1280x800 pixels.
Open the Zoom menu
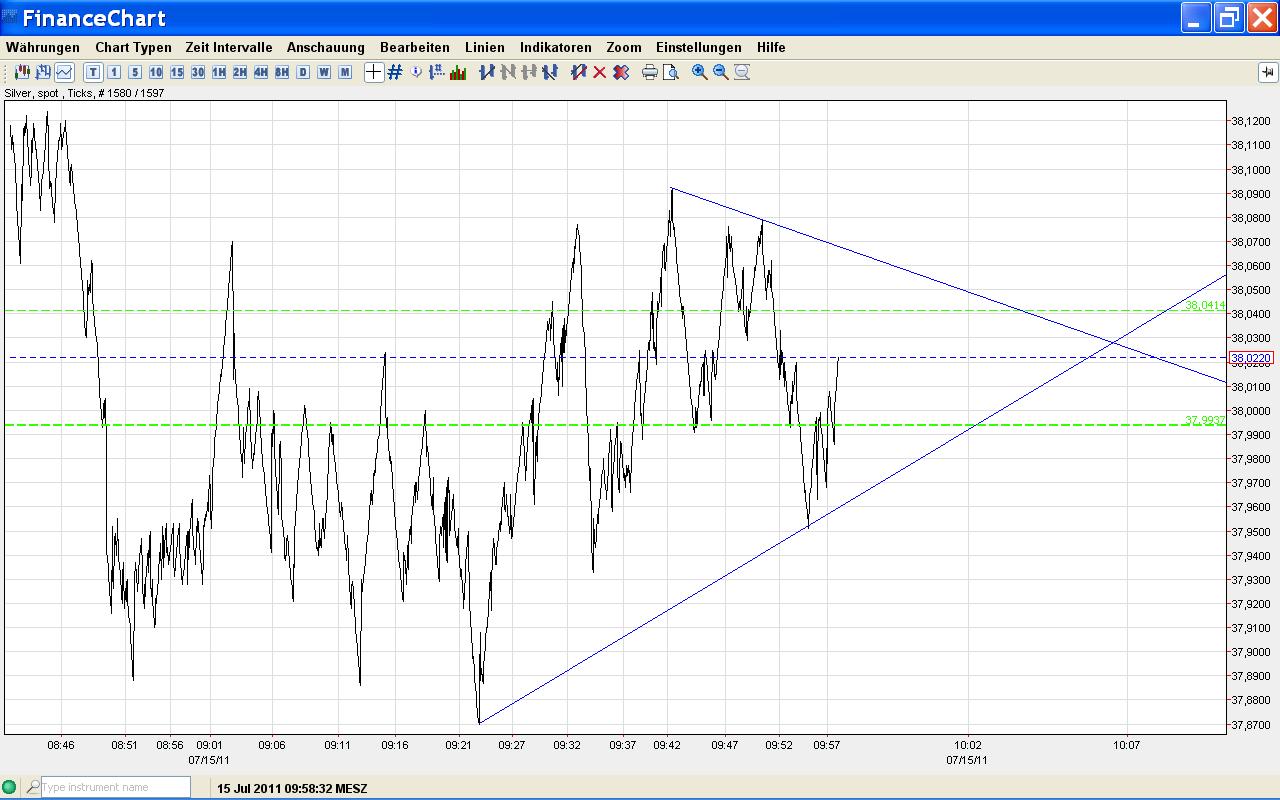(624, 47)
